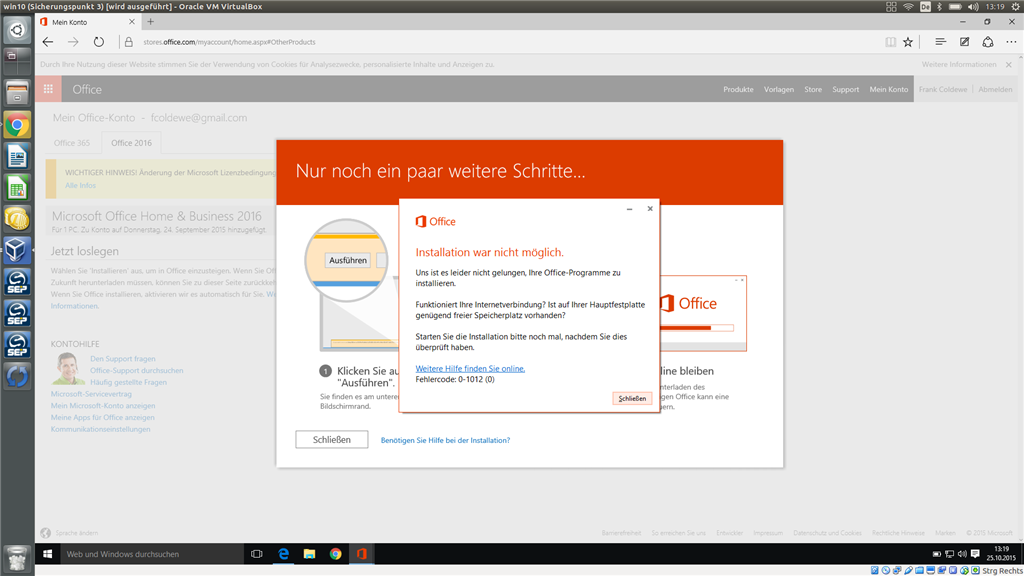The width and height of the screenshot is (1024, 576).
Task: Open the Ubuntu system gear menu
Action: 1016,7
